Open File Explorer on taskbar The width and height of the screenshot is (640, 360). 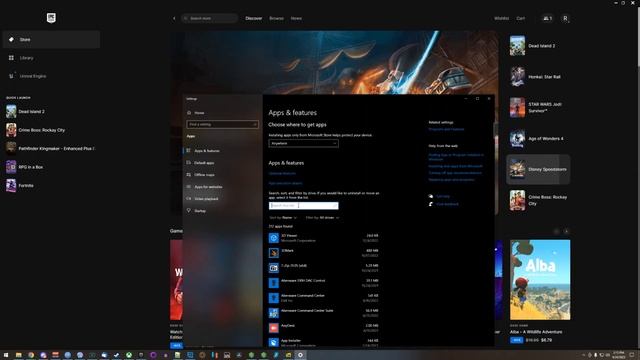[18, 355]
